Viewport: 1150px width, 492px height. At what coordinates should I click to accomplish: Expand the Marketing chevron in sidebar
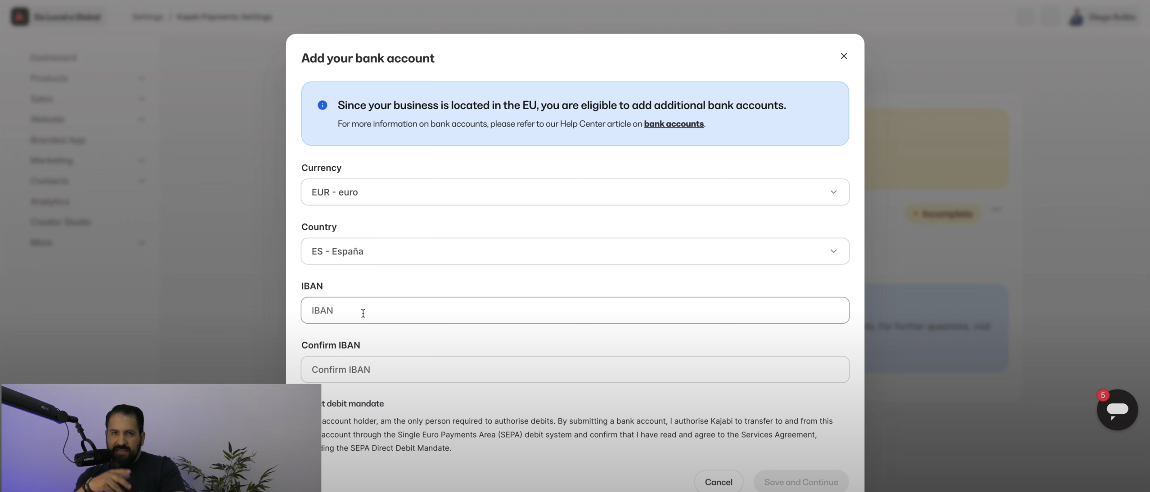[x=142, y=161]
